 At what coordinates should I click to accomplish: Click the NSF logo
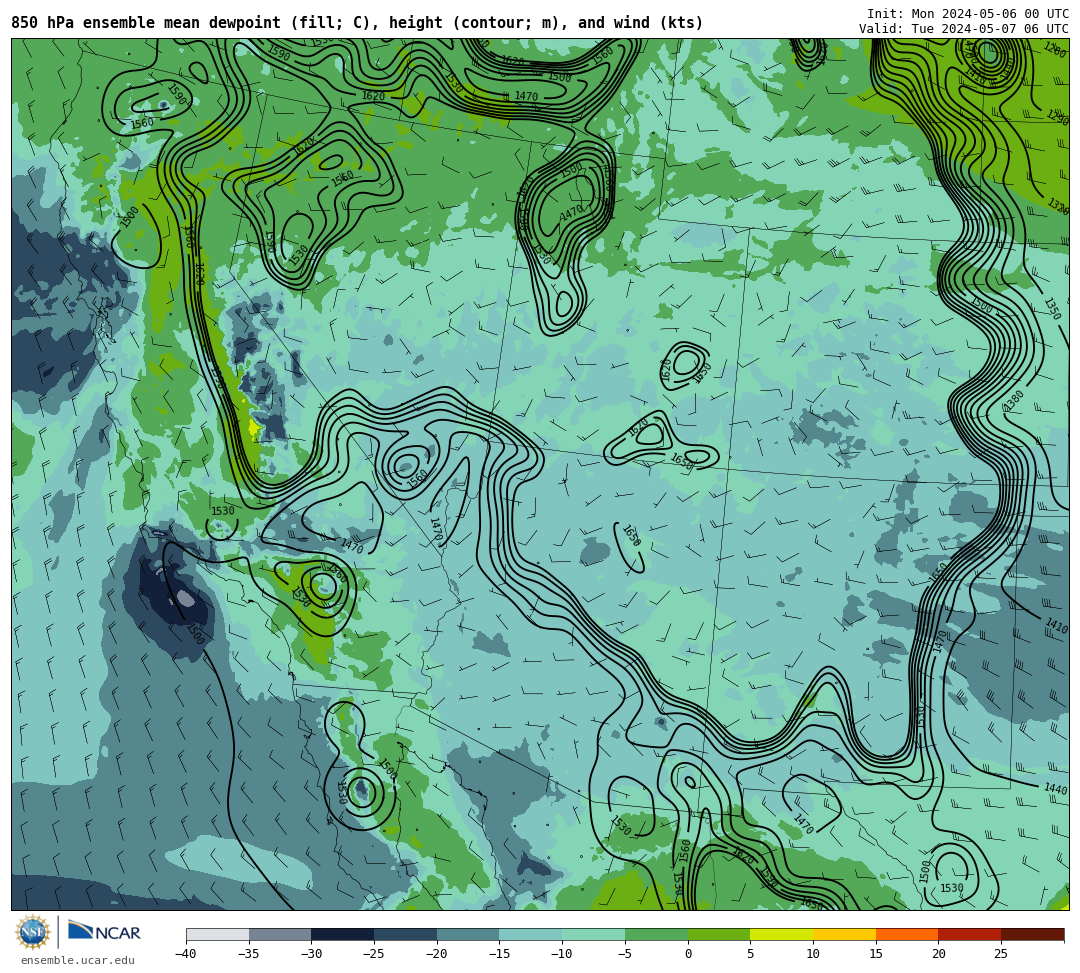(33, 932)
